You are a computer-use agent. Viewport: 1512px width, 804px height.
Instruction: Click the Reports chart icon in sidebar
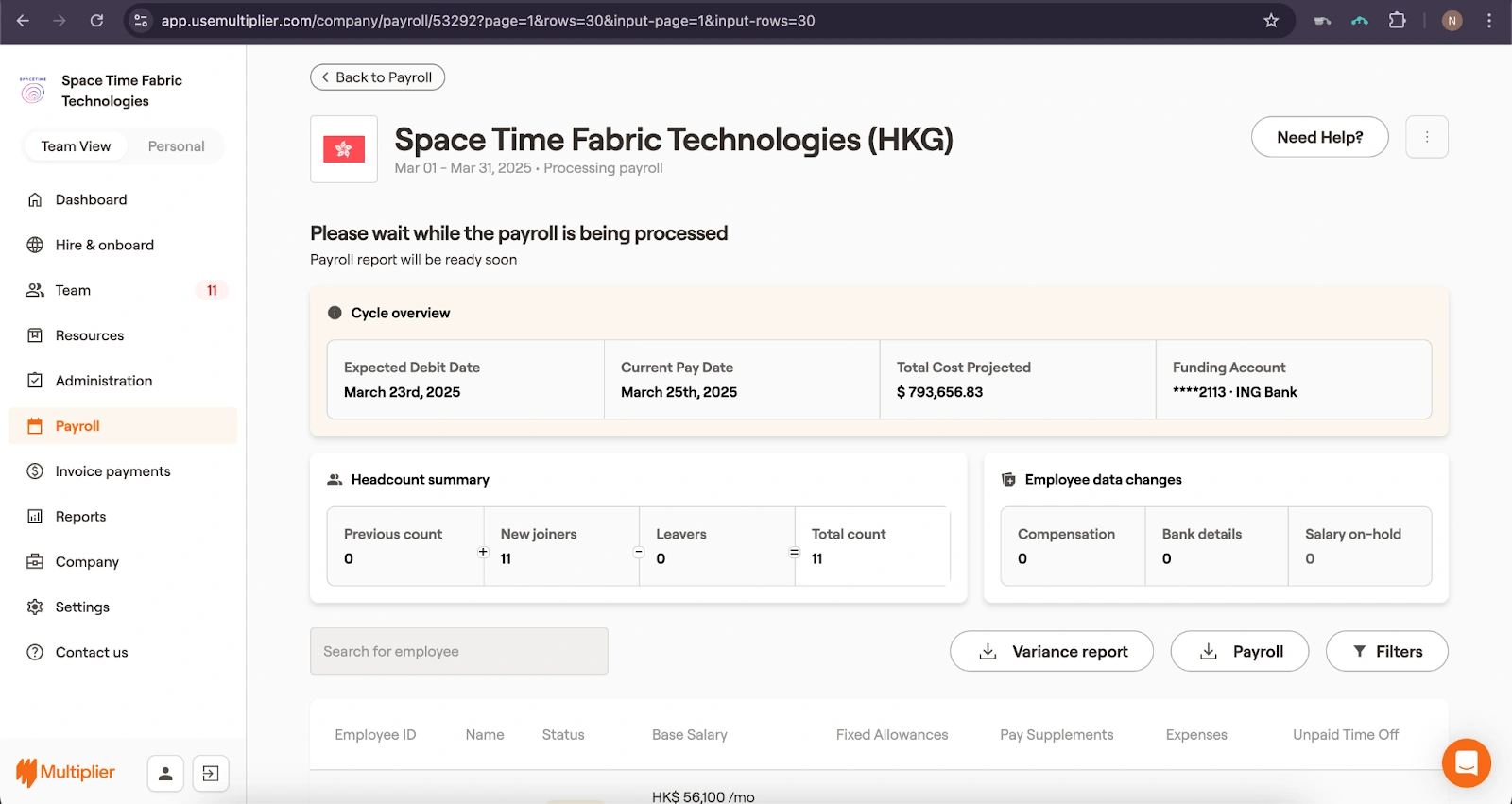(x=35, y=517)
